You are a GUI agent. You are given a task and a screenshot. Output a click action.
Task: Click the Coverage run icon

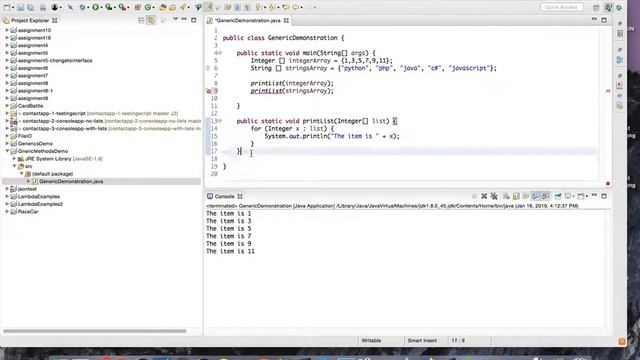pyautogui.click(x=109, y=7)
